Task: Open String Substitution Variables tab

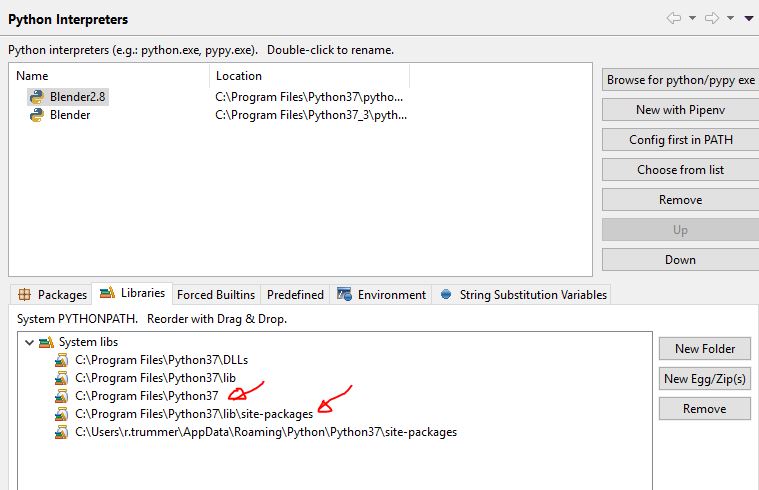Action: point(522,294)
